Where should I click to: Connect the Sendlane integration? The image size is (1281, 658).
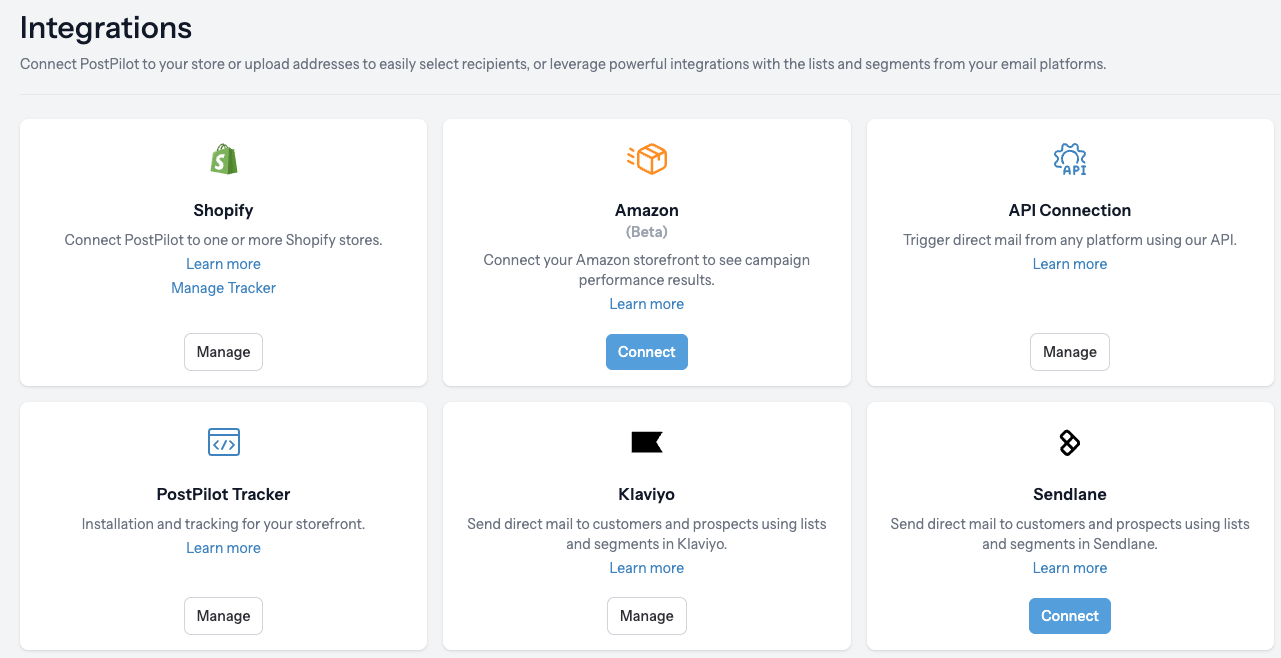[x=1070, y=616]
